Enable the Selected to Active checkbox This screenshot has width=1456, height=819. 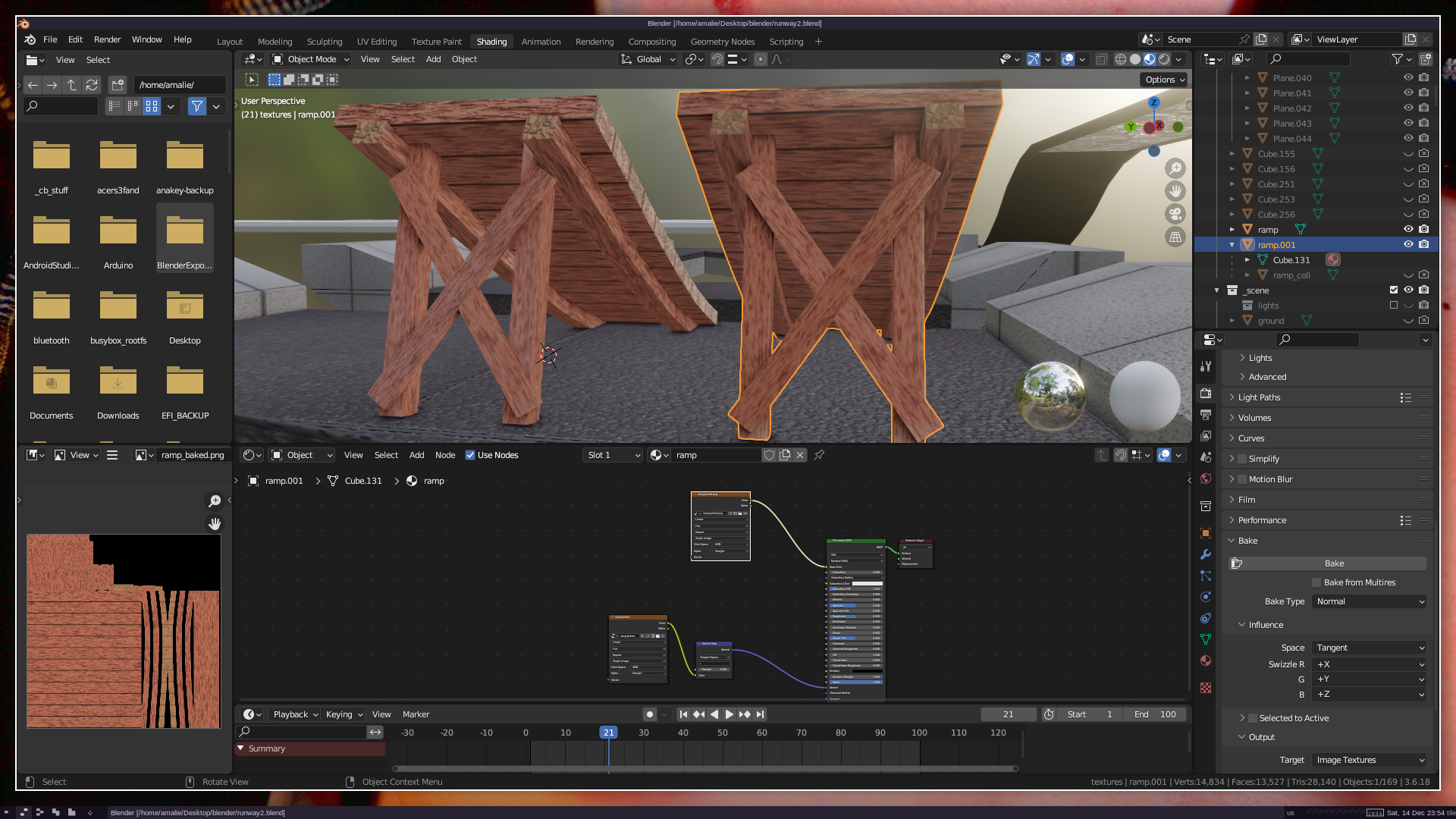point(1254,718)
